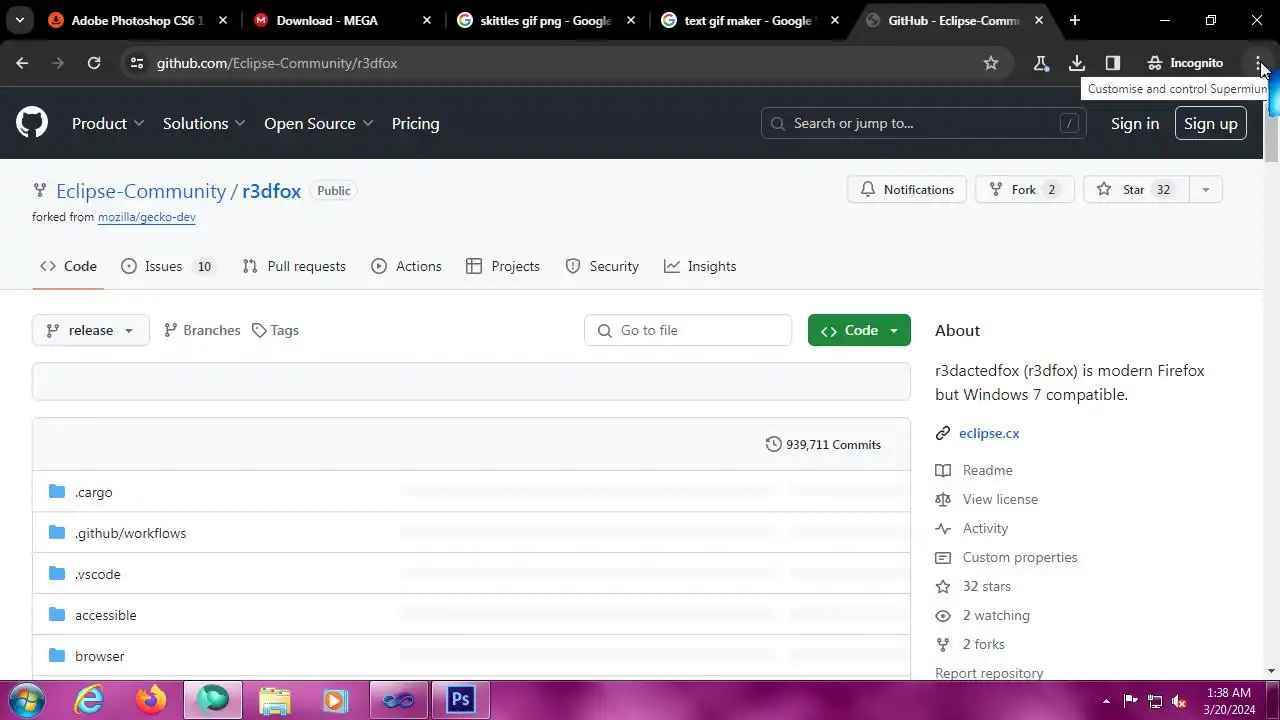Close the Download - MEGA tab
The image size is (1280, 720).
(427, 20)
